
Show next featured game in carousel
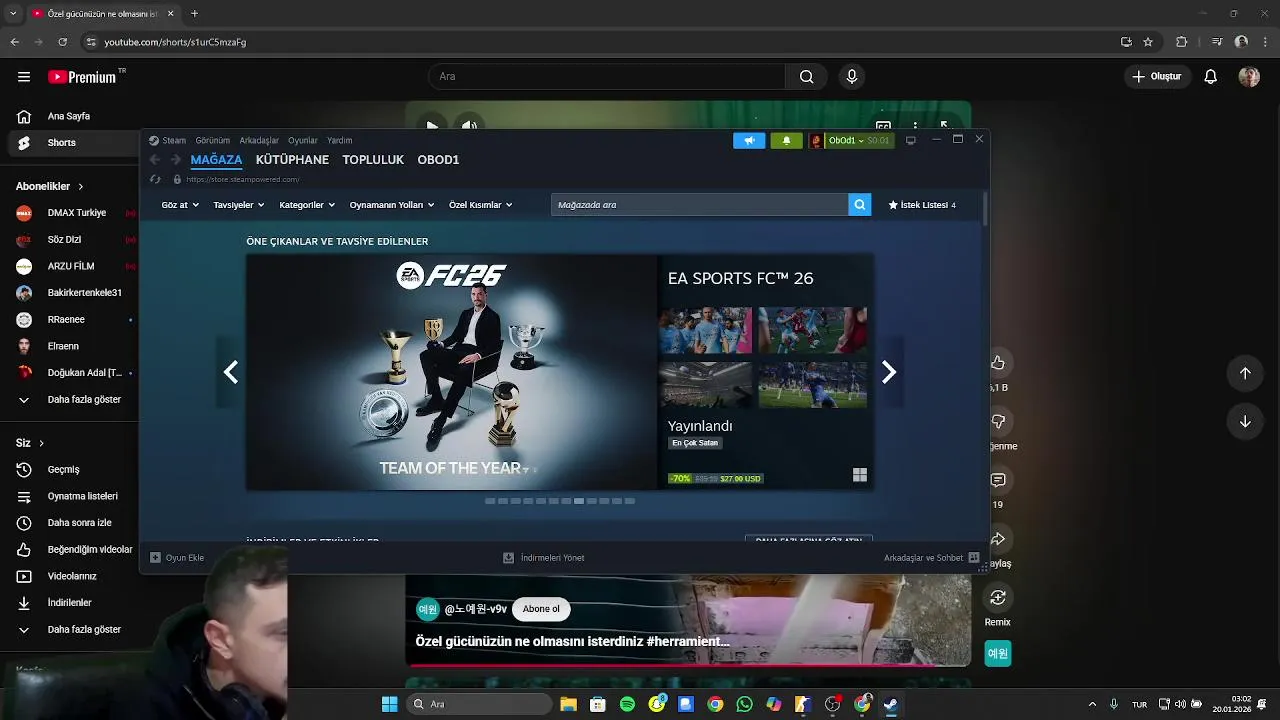[x=889, y=372]
